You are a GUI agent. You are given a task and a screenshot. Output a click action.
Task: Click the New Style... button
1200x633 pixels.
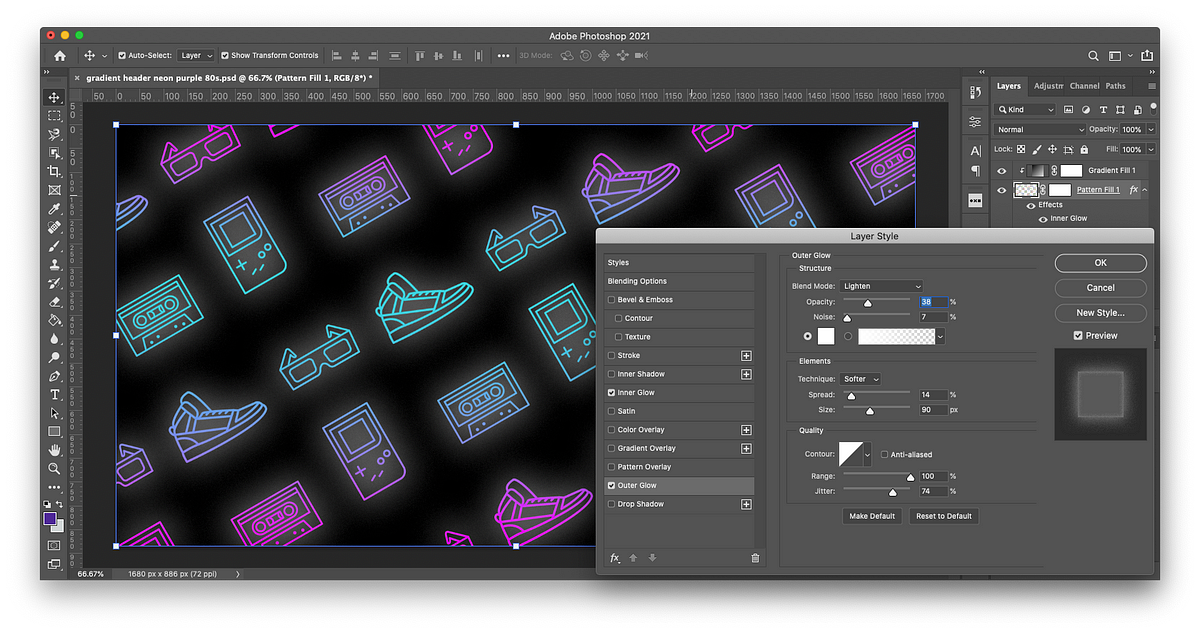pyautogui.click(x=1100, y=313)
